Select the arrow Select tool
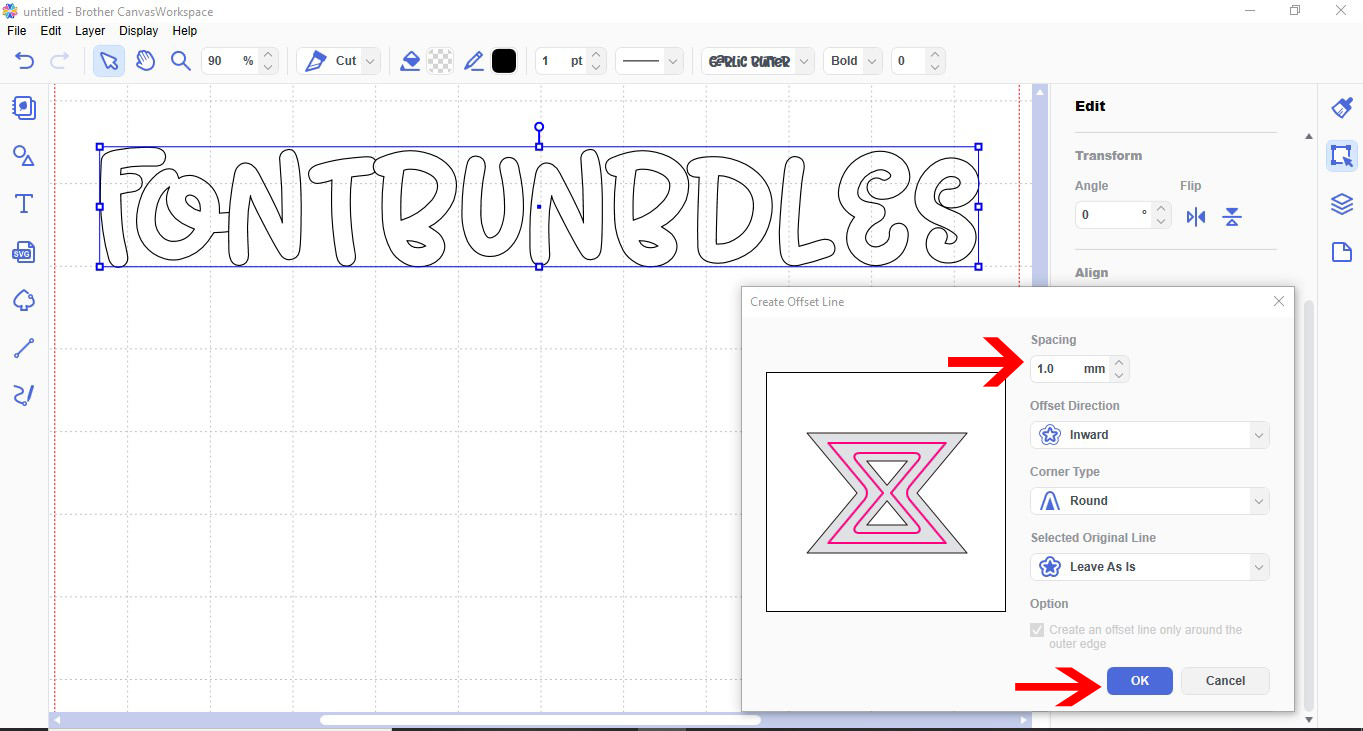The height and width of the screenshot is (731, 1363). coord(109,61)
